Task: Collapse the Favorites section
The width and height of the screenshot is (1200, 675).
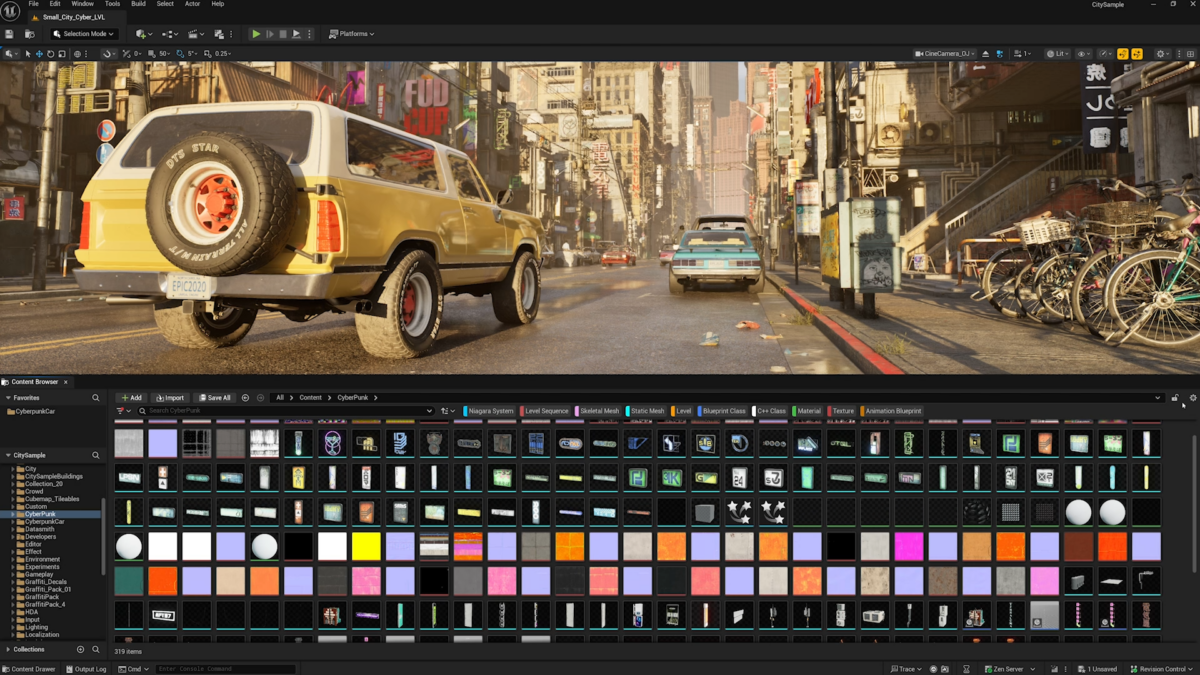Action: tap(9, 398)
